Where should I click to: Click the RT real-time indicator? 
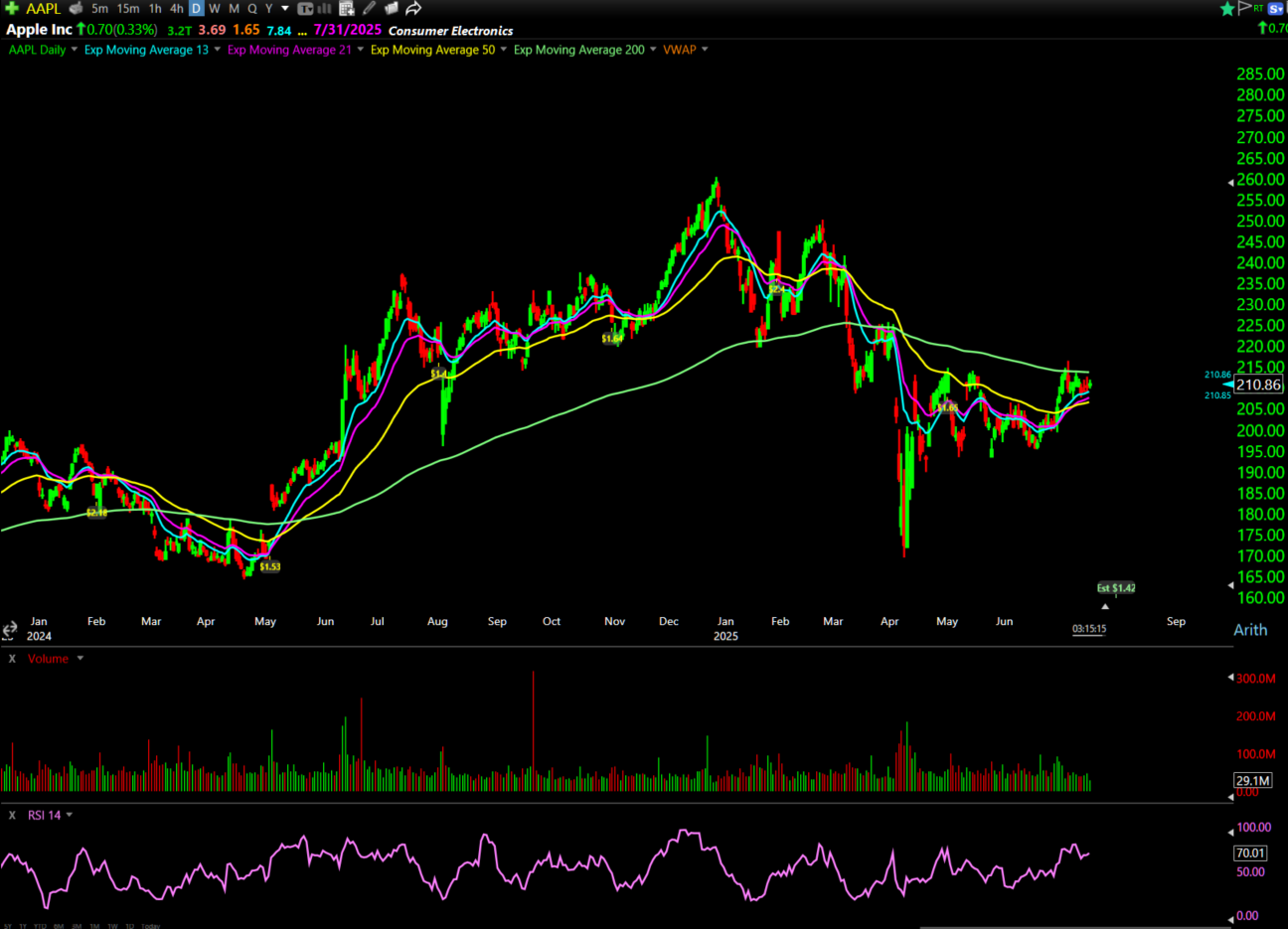point(1258,8)
